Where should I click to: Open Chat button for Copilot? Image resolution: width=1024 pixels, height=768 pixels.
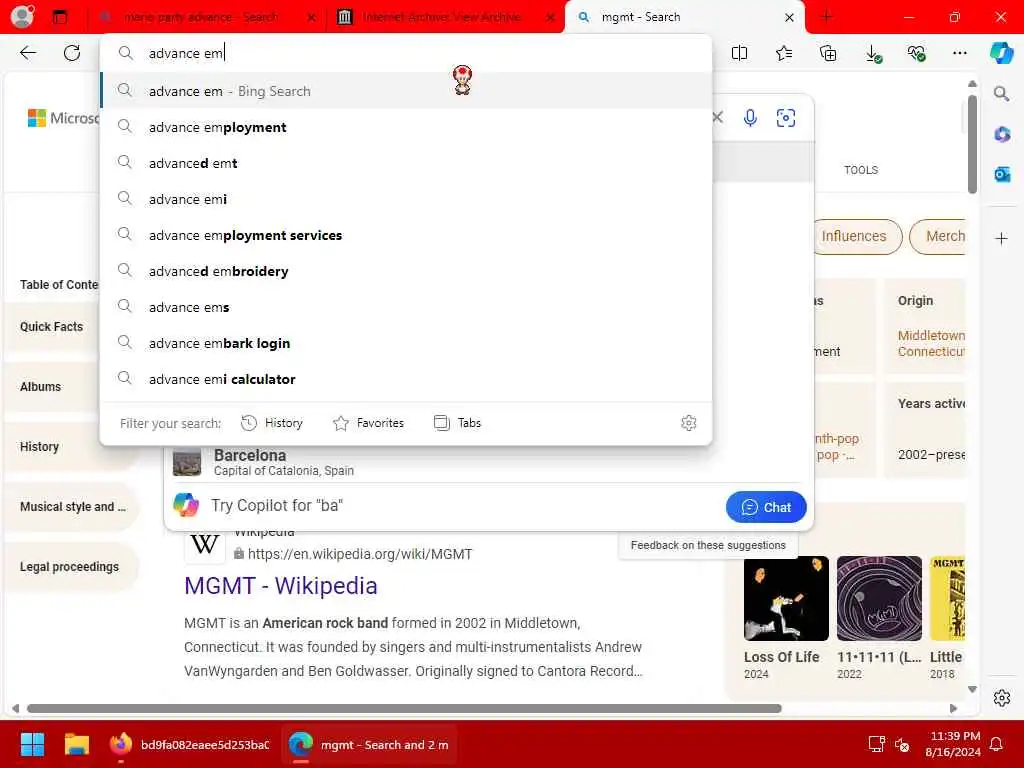[766, 507]
